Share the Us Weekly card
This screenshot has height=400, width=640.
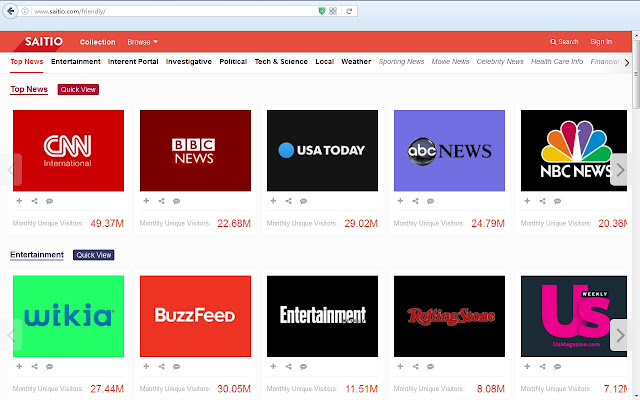point(542,367)
